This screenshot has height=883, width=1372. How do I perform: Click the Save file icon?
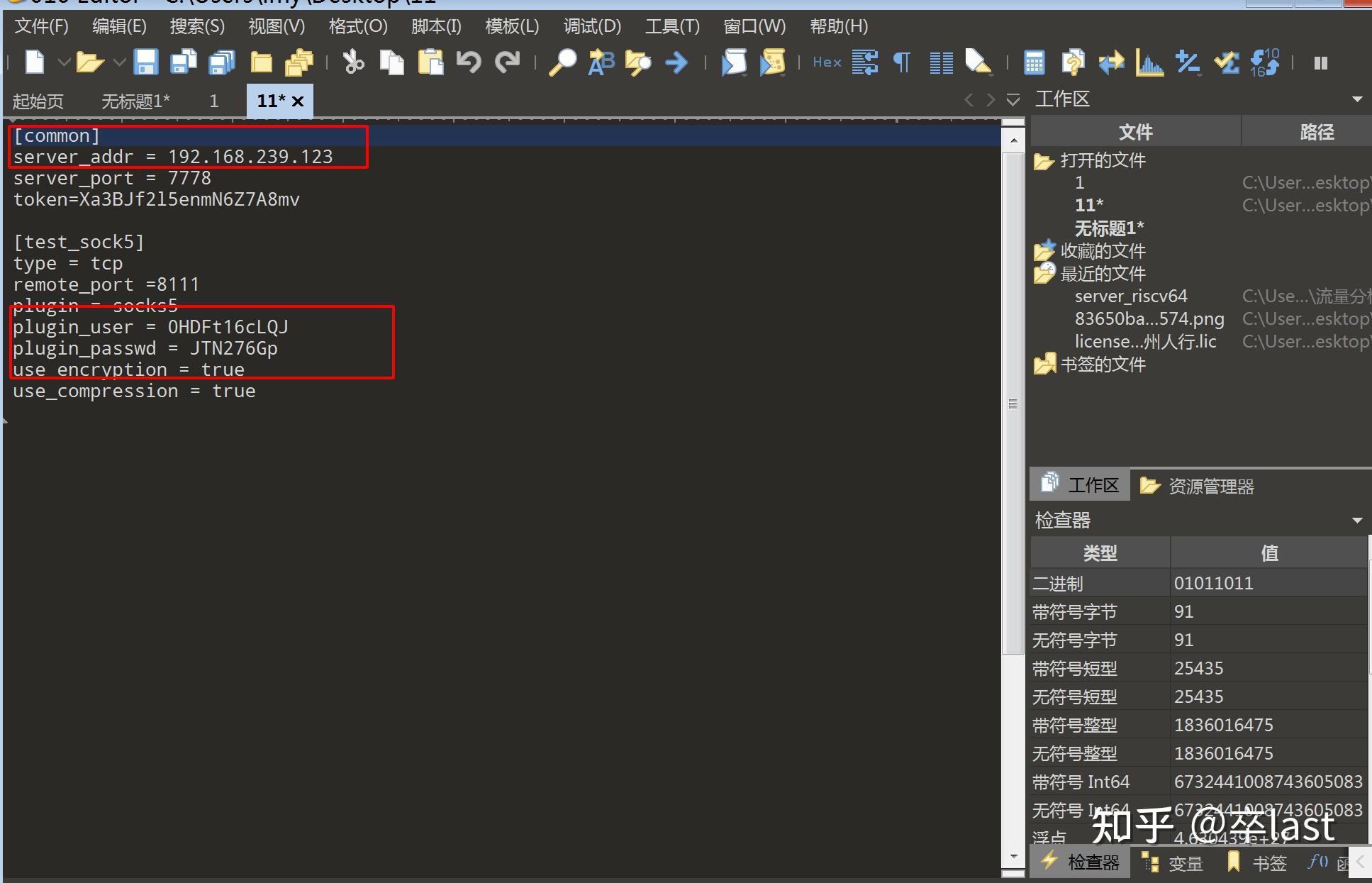point(146,63)
